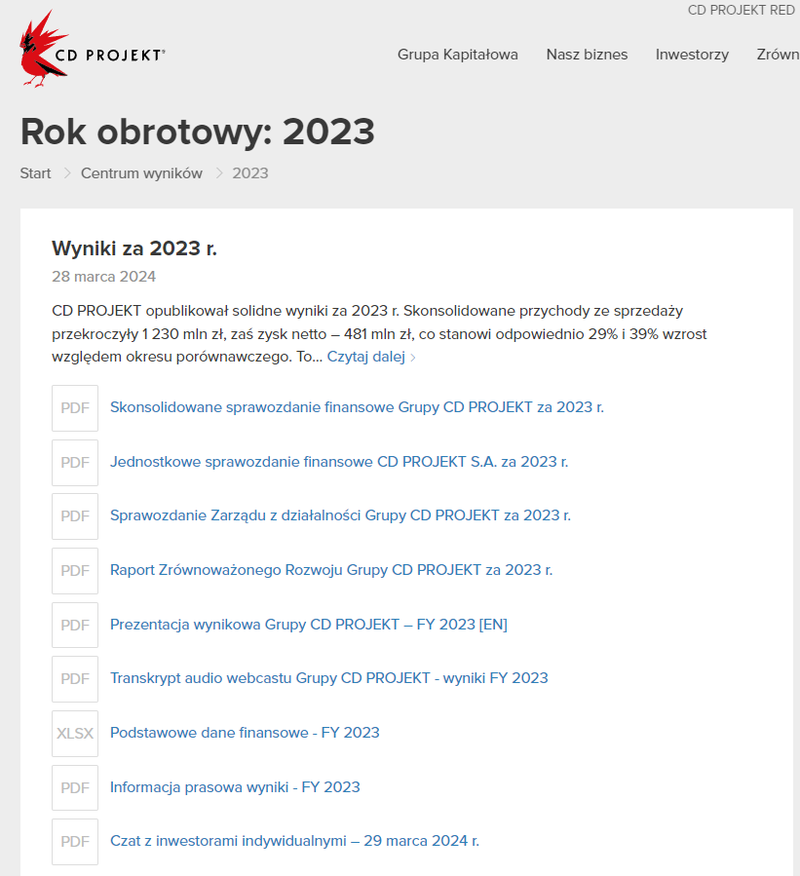Click PDF icon for Raport Zrównoważonego Rozwoju
Screen dimensions: 800x876
coord(75,570)
